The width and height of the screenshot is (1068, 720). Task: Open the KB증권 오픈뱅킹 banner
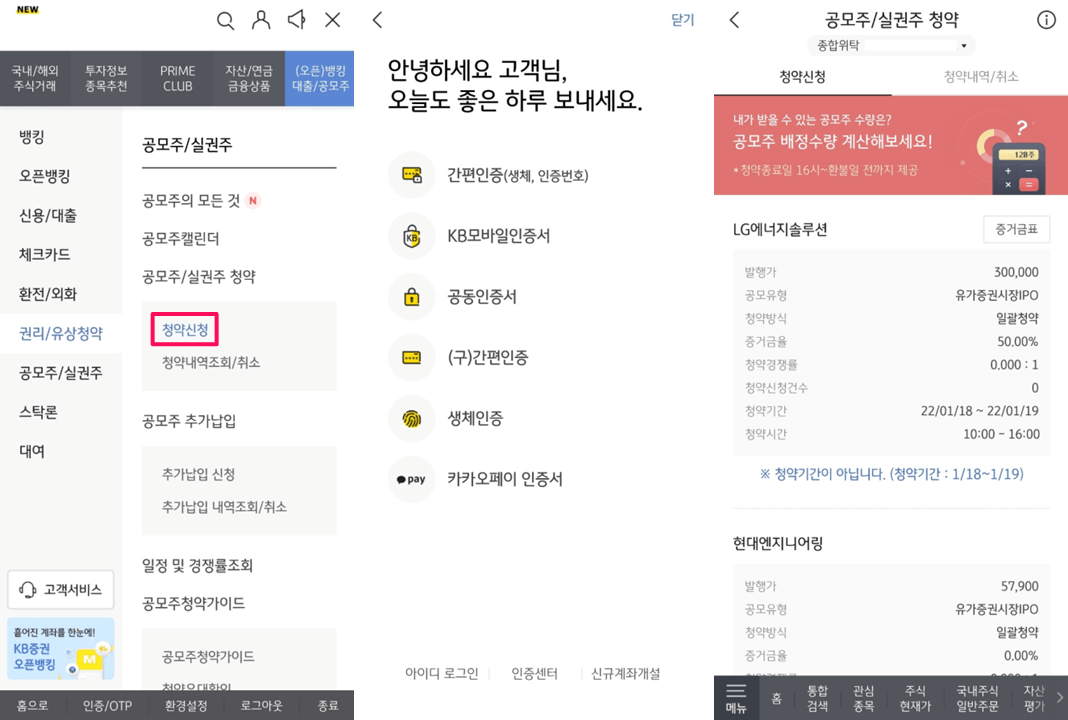(61, 648)
